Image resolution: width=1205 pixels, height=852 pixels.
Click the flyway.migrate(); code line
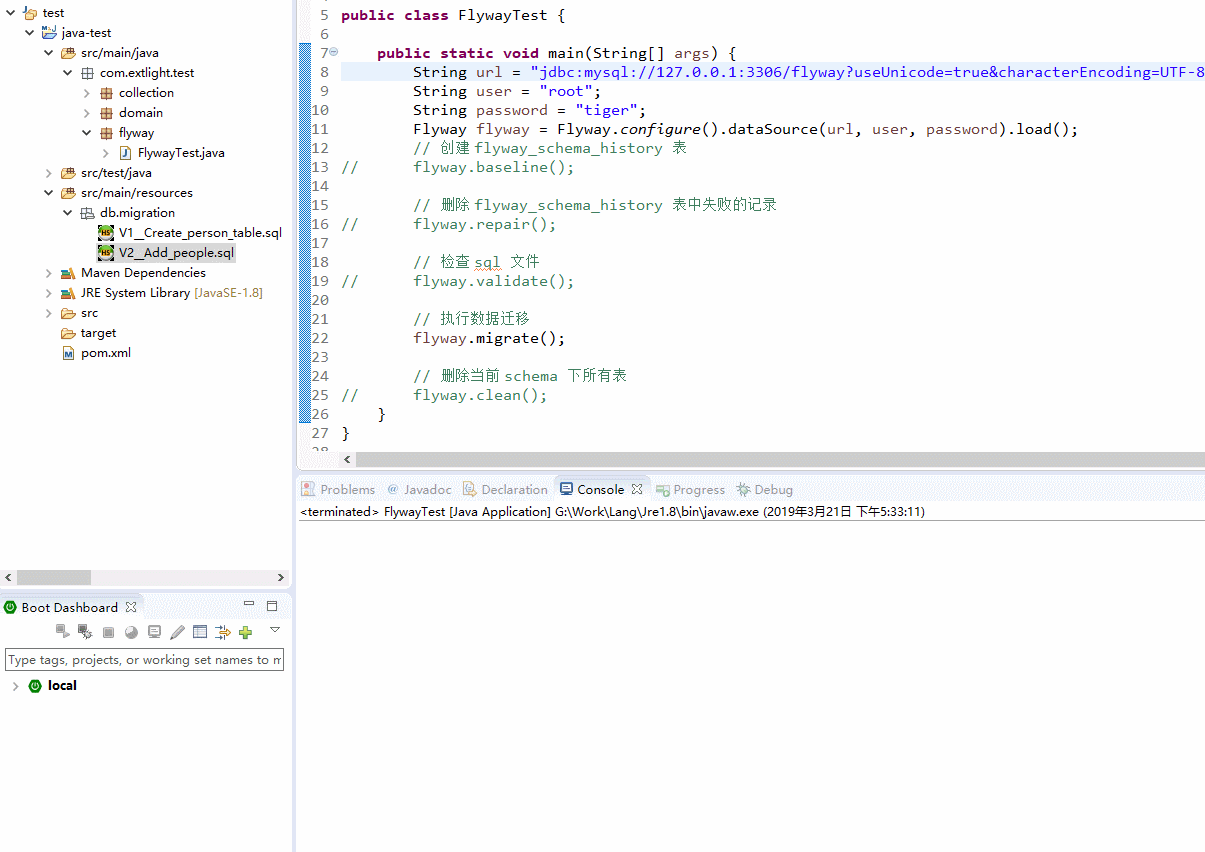coord(489,338)
